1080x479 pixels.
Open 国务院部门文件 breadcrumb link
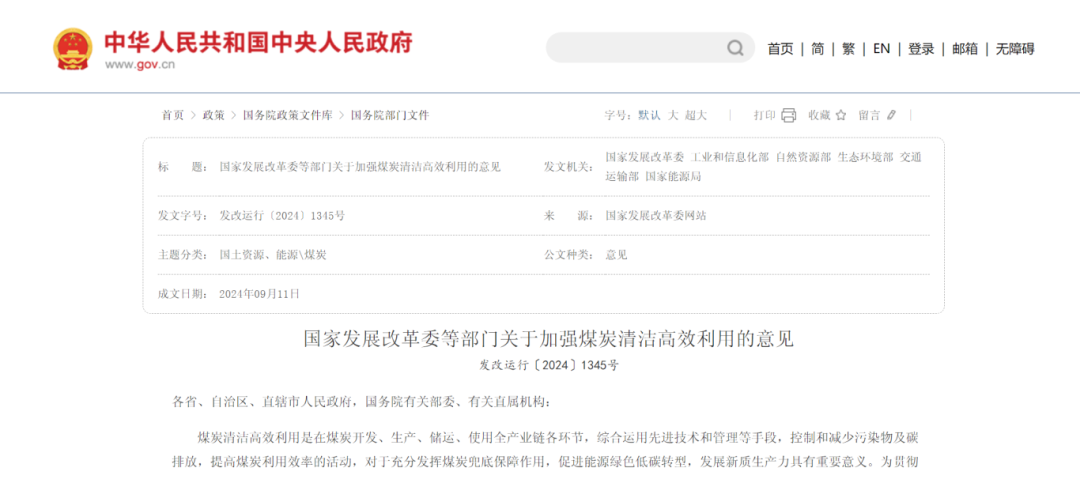[x=390, y=115]
